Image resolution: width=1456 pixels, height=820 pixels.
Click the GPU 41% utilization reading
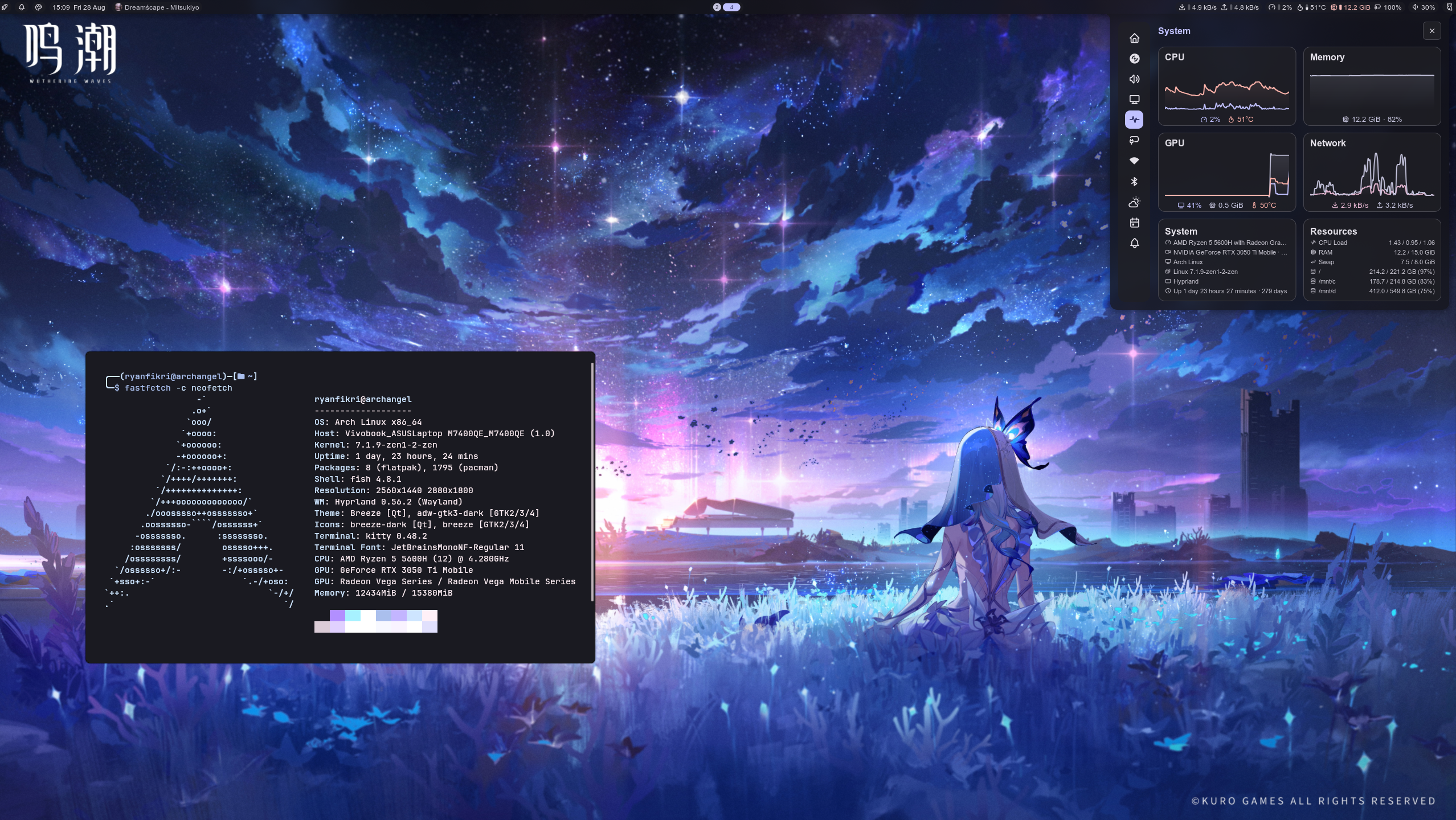(x=1189, y=206)
